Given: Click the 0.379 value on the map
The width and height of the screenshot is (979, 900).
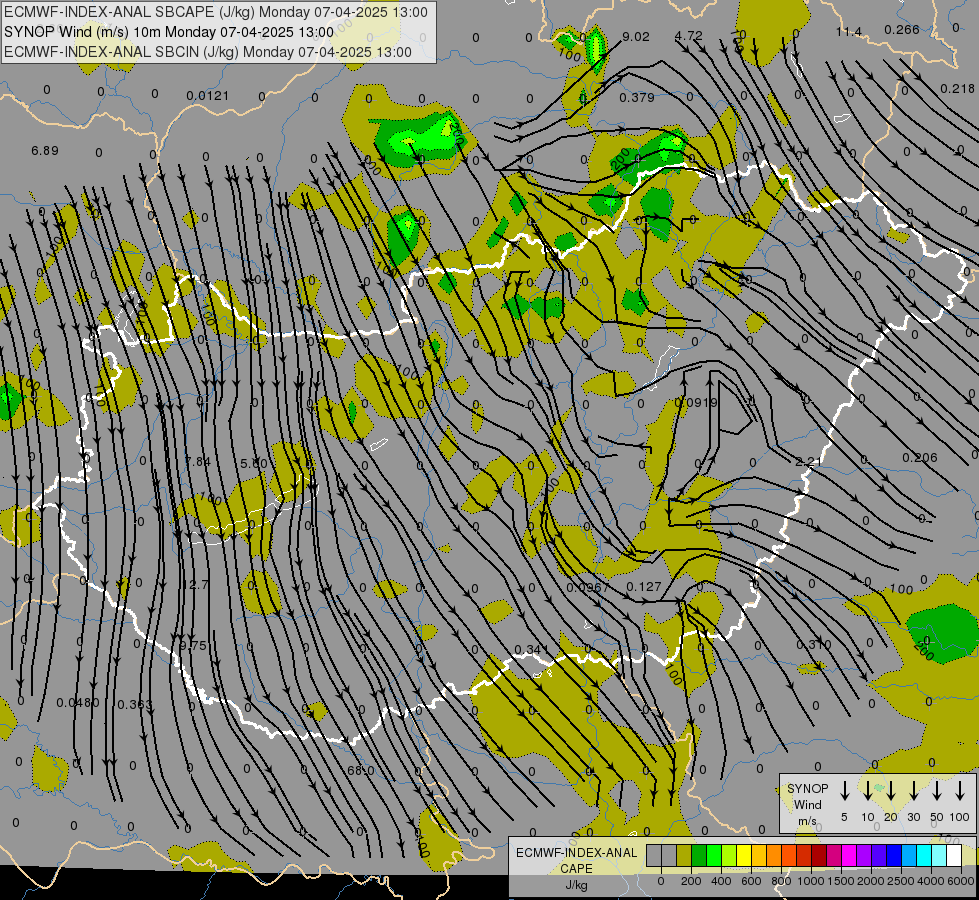Looking at the screenshot, I should point(637,97).
